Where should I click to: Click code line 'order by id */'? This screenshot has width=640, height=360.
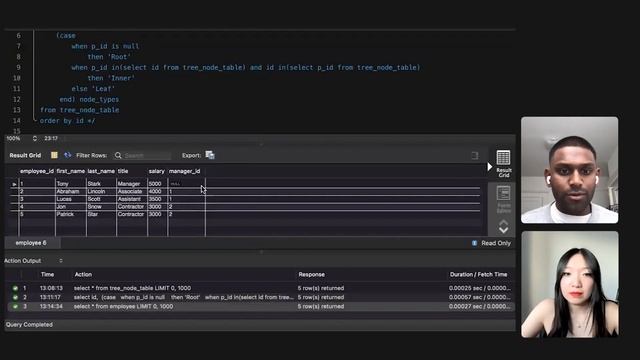coord(67,120)
